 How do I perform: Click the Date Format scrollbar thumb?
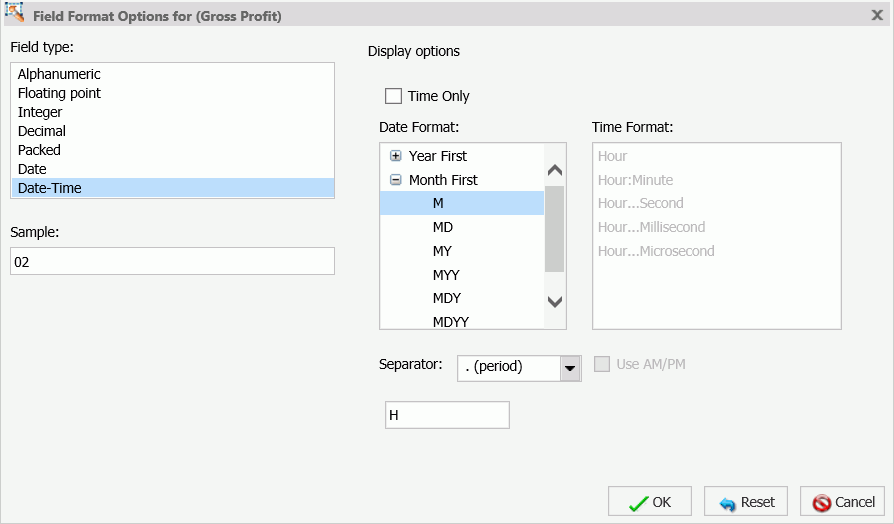[x=555, y=229]
